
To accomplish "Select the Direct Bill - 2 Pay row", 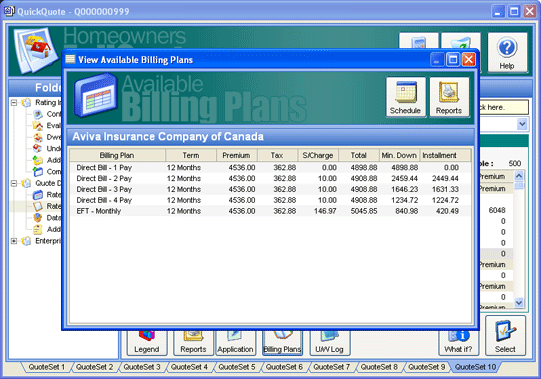I will tap(270, 178).
